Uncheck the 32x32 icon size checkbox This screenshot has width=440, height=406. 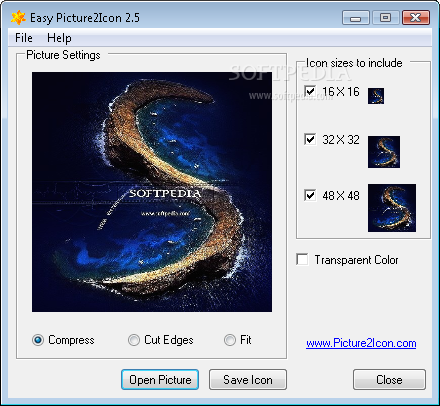[310, 139]
